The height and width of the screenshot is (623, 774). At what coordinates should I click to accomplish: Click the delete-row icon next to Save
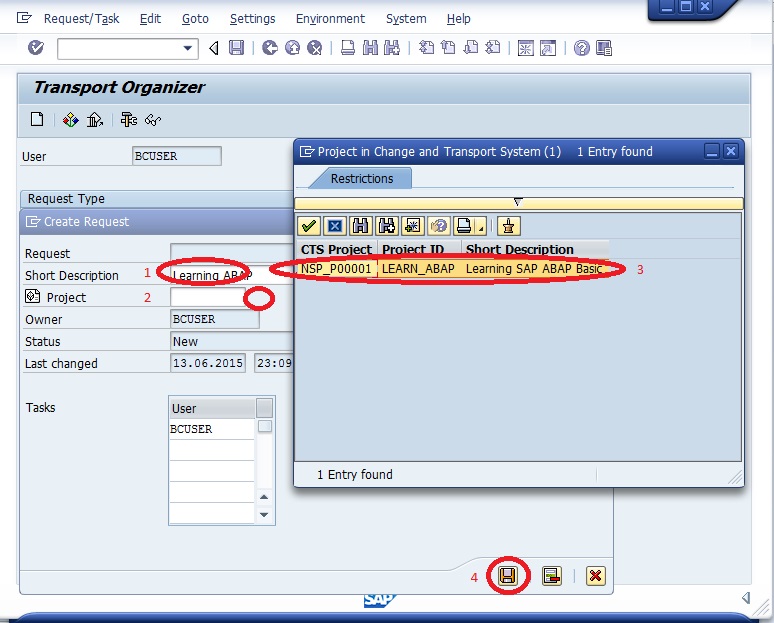point(551,576)
